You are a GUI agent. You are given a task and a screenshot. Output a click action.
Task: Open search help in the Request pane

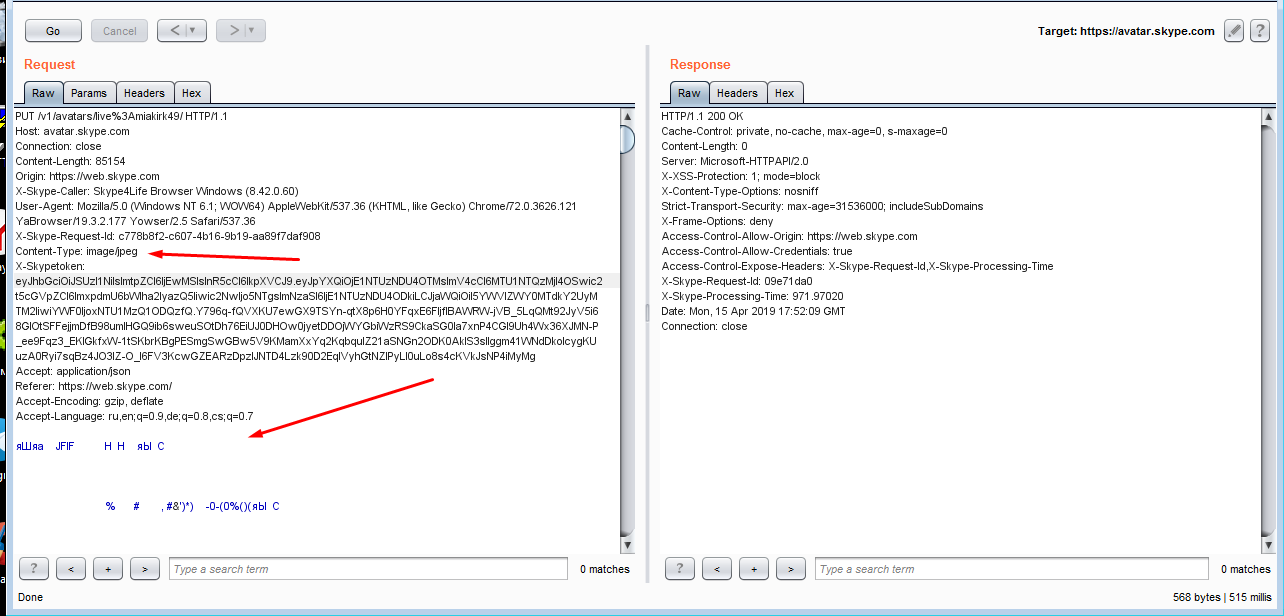coord(34,569)
